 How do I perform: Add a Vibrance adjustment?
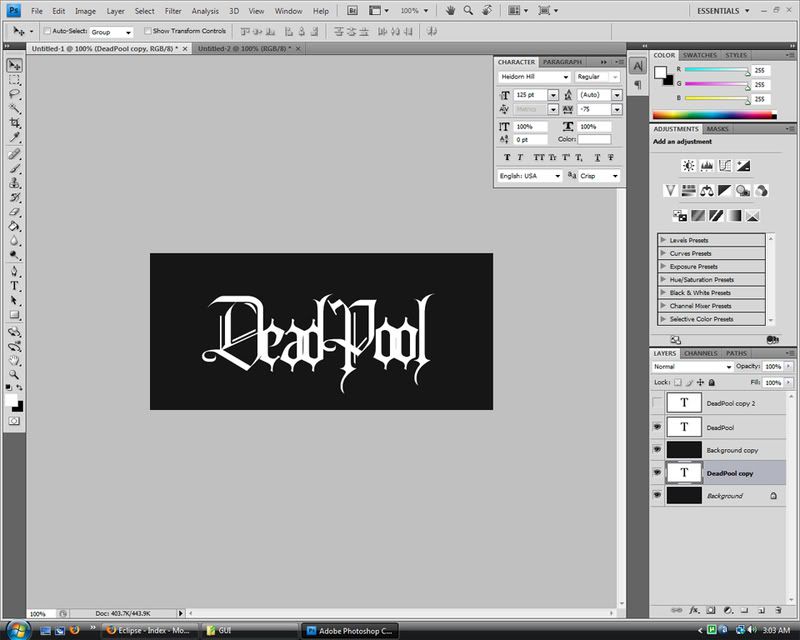tap(670, 191)
